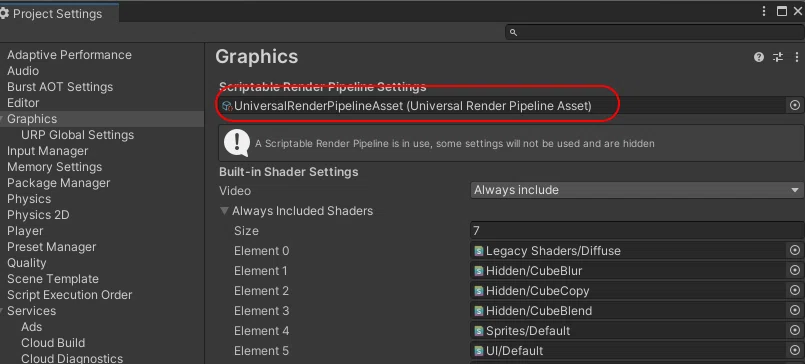This screenshot has height=364, width=805.
Task: Click the shader icon of Legacy Shaders/Diffuse
Action: (x=479, y=251)
